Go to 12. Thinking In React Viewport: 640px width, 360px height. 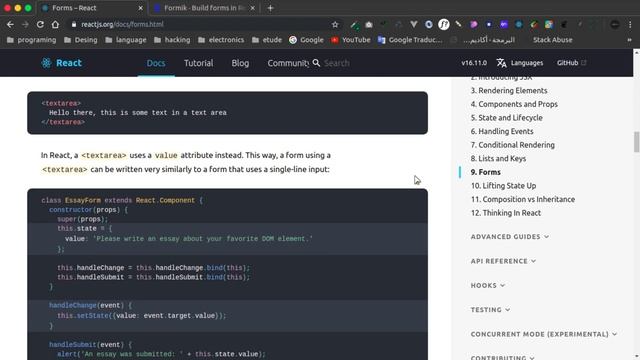point(505,213)
